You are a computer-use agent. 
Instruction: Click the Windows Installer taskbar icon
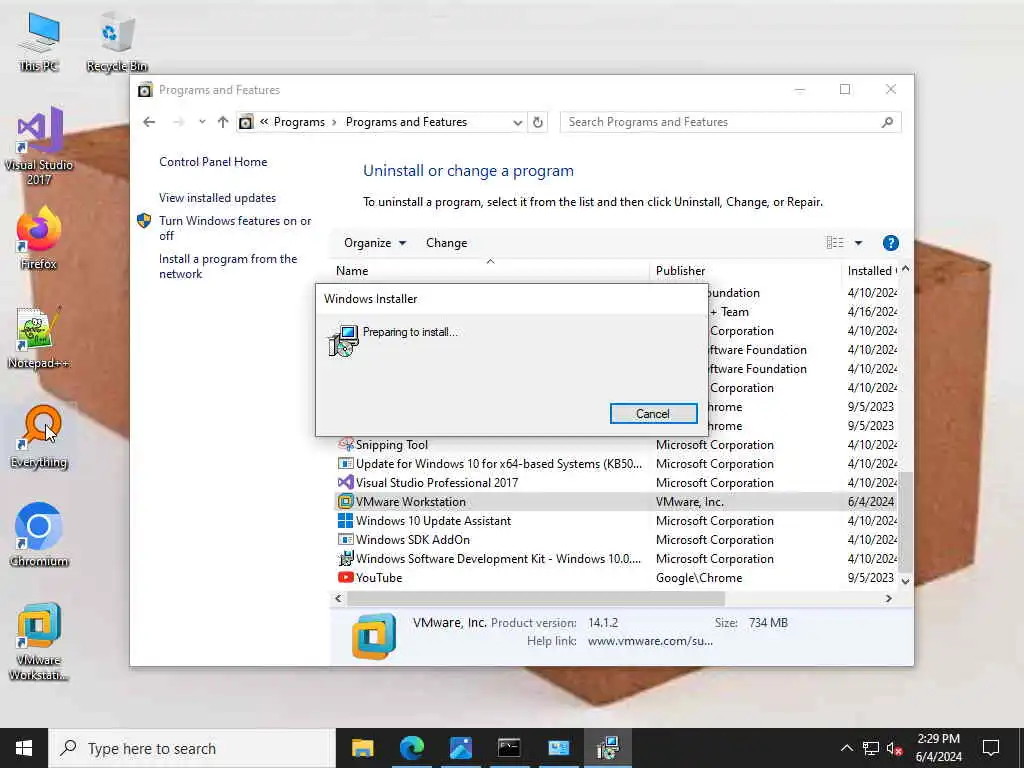[607, 748]
